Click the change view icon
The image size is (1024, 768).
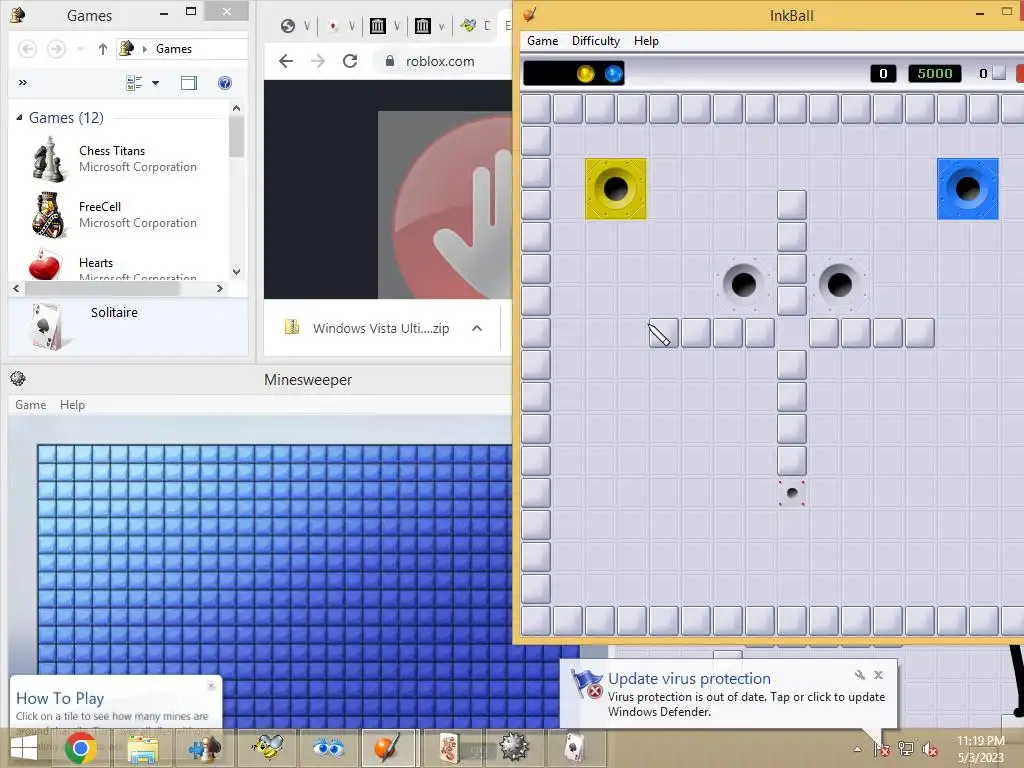134,83
